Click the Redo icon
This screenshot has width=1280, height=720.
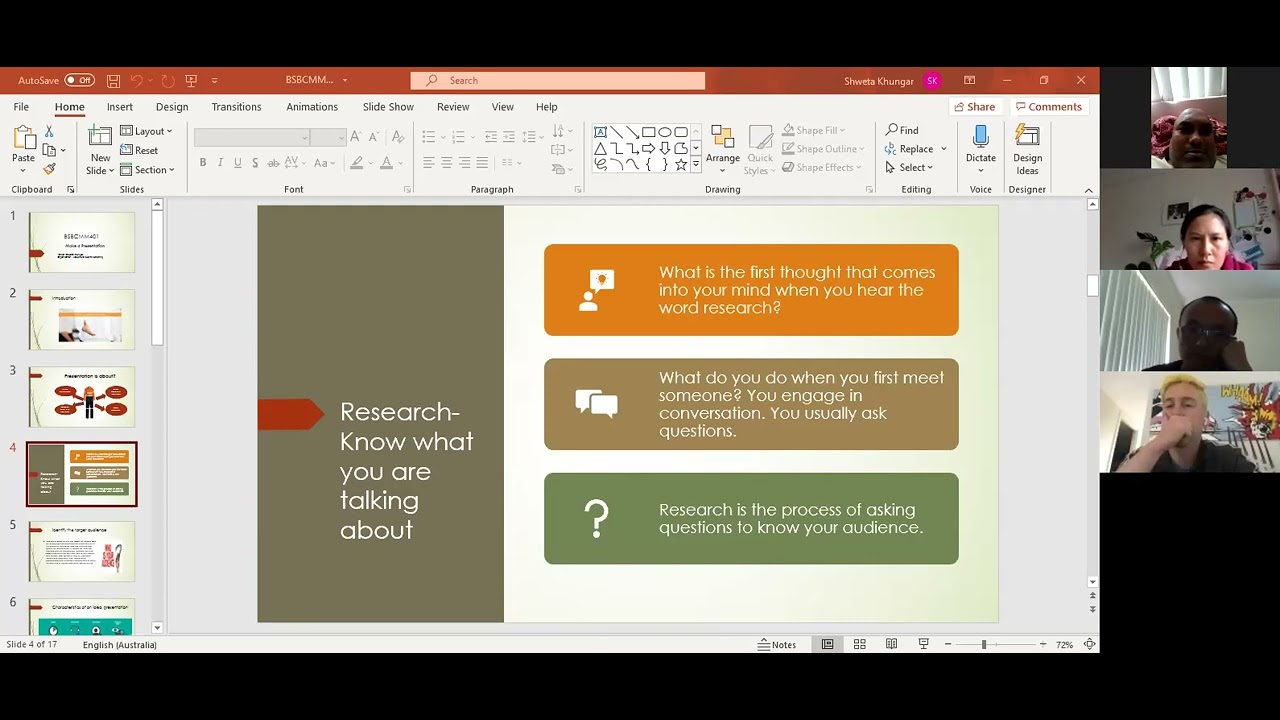coord(167,81)
